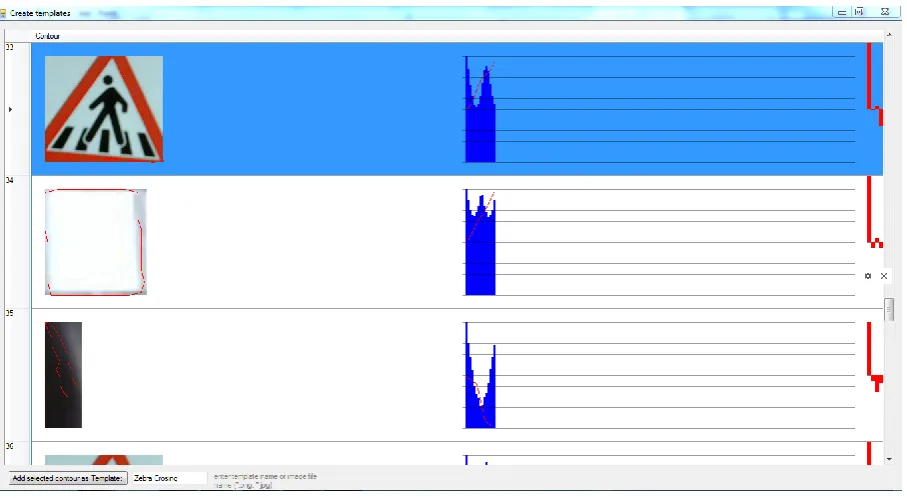This screenshot has width=907, height=498.
Task: Minimize the Create templates window
Action: [842, 12]
